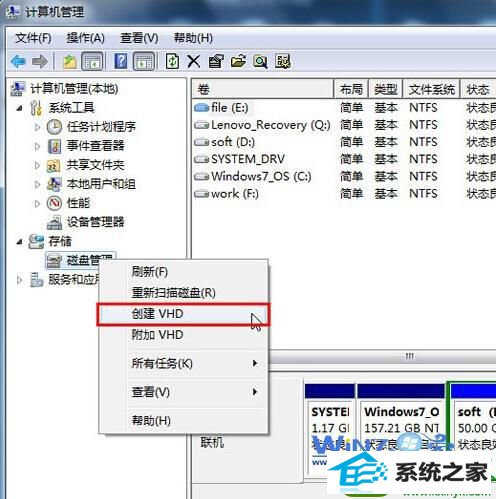Open the 查看(V) menu bar item
Screen dimensions: 496x499
coord(139,38)
